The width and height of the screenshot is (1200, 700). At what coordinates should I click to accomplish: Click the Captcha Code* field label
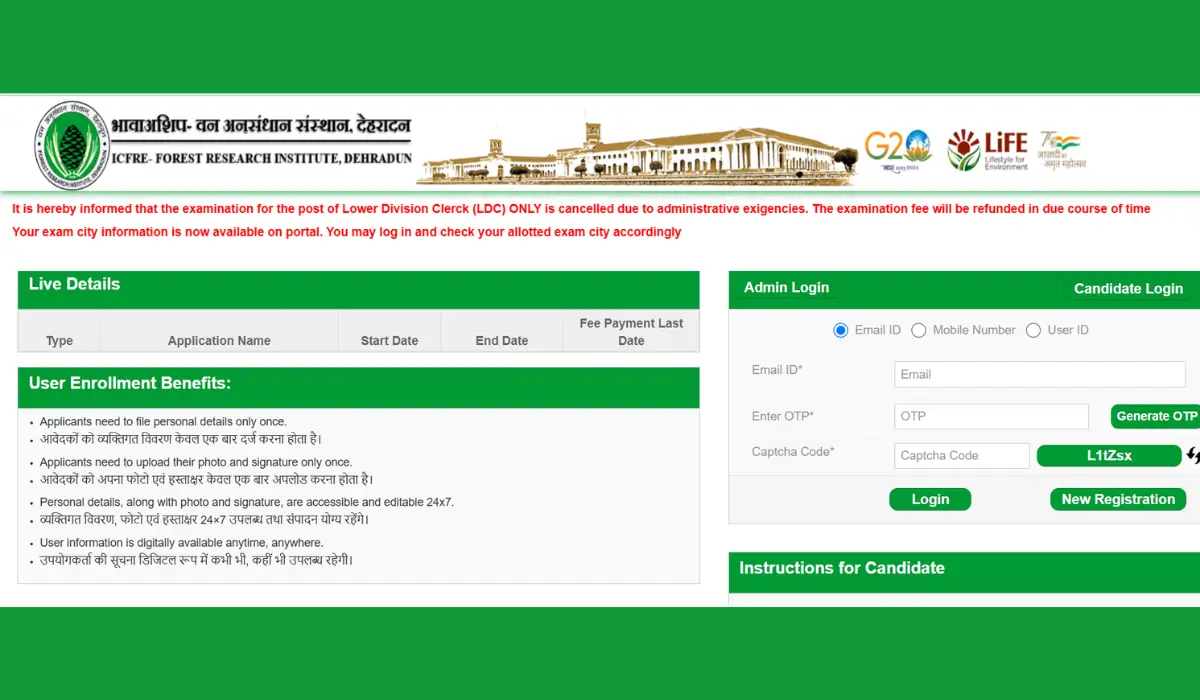point(793,452)
